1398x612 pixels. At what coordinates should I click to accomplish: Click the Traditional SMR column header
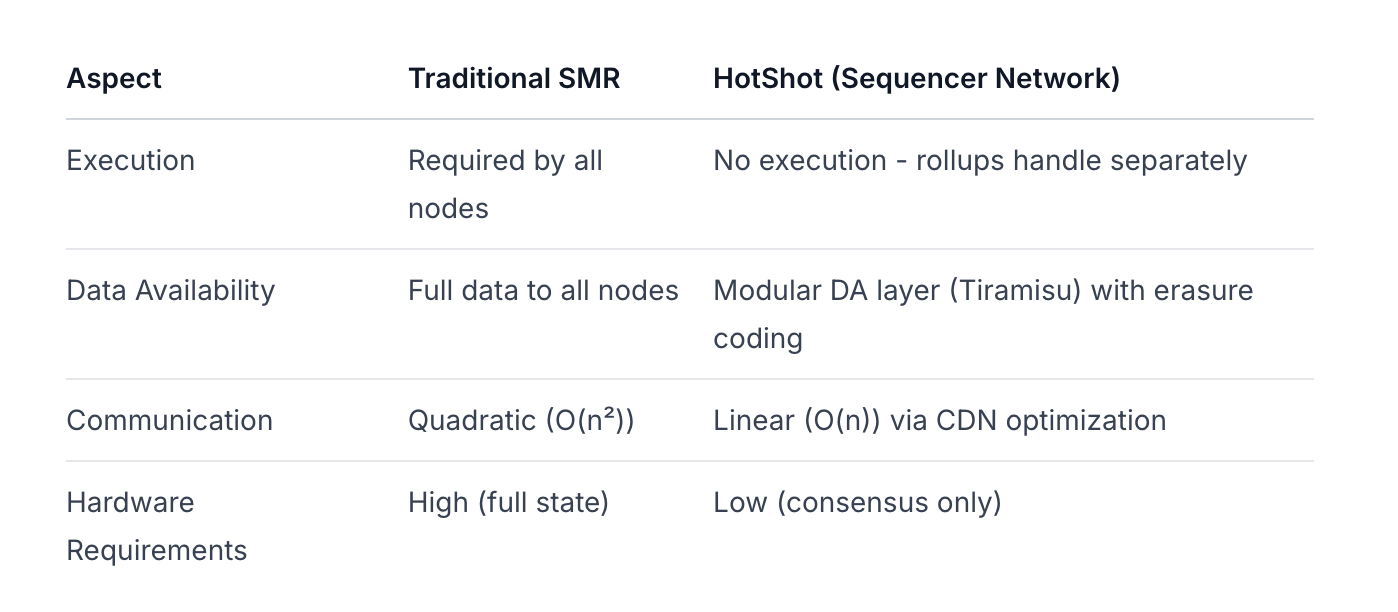point(514,79)
